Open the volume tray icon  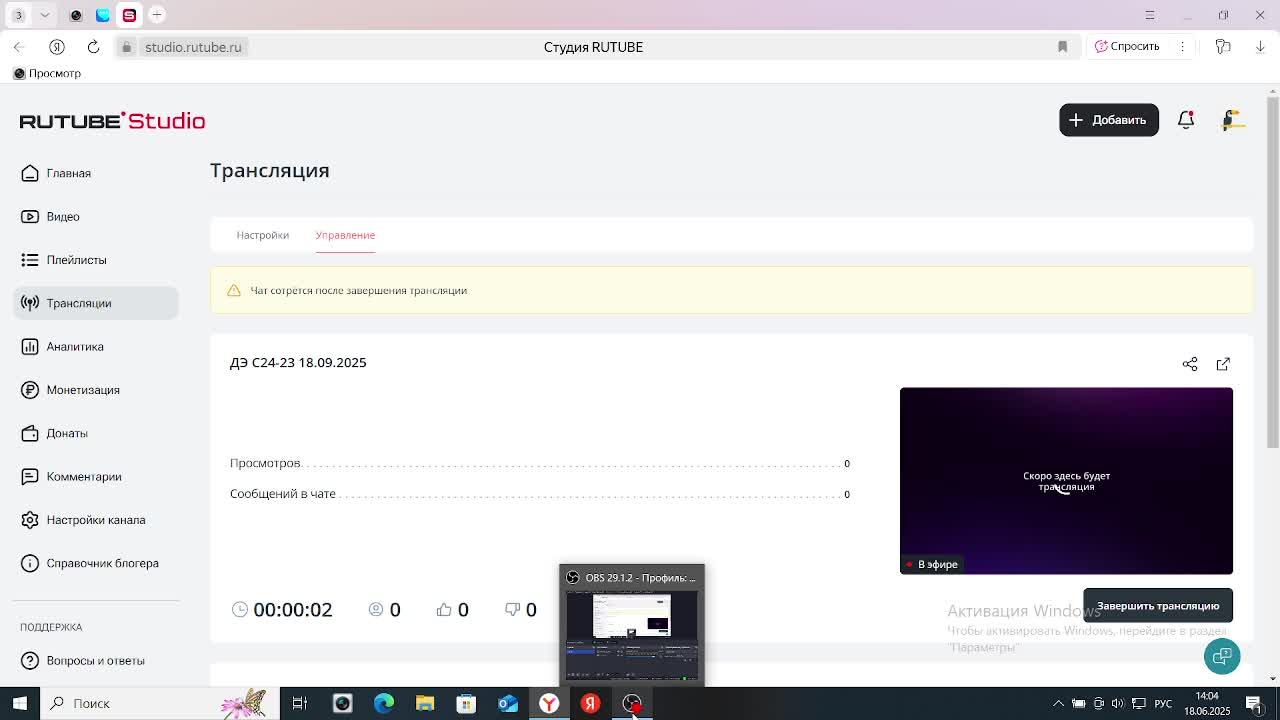pyautogui.click(x=1117, y=704)
